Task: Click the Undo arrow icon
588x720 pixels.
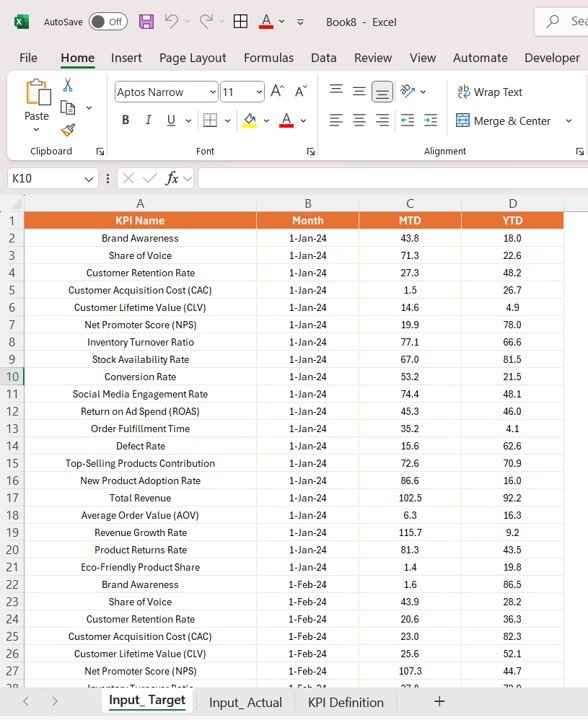Action: coord(172,21)
